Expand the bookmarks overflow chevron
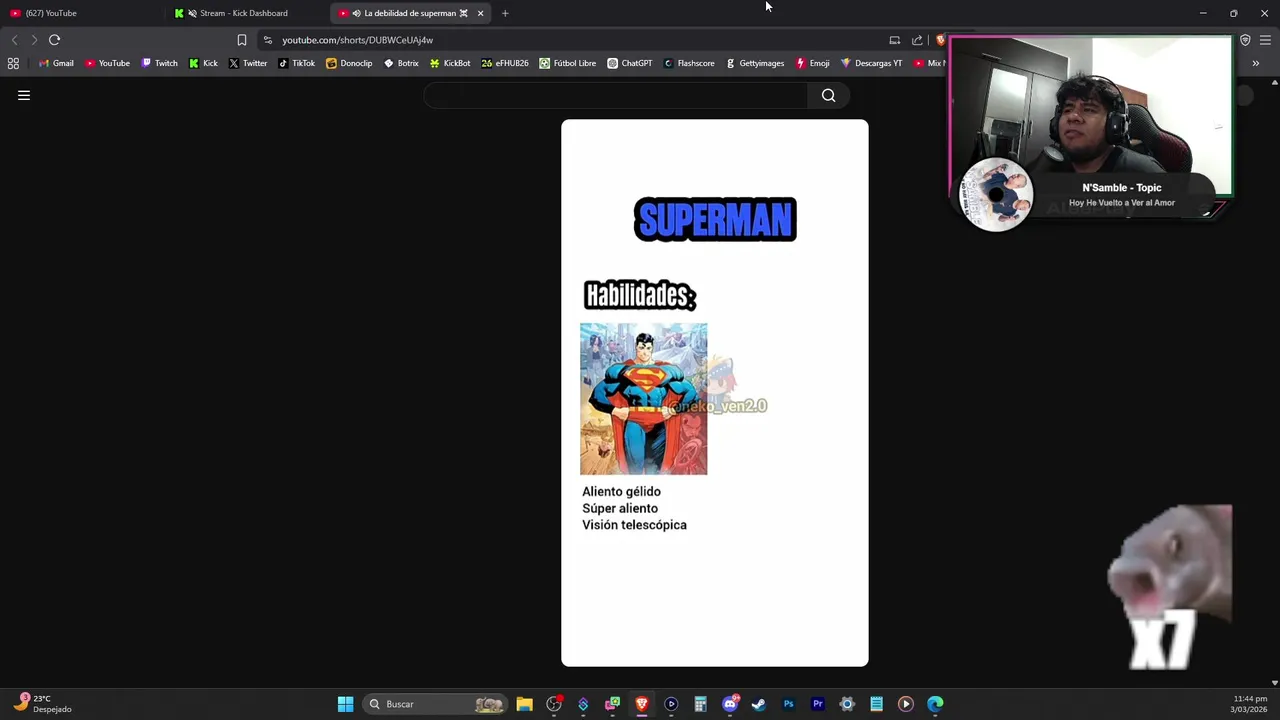The height and width of the screenshot is (720, 1280). [1255, 63]
